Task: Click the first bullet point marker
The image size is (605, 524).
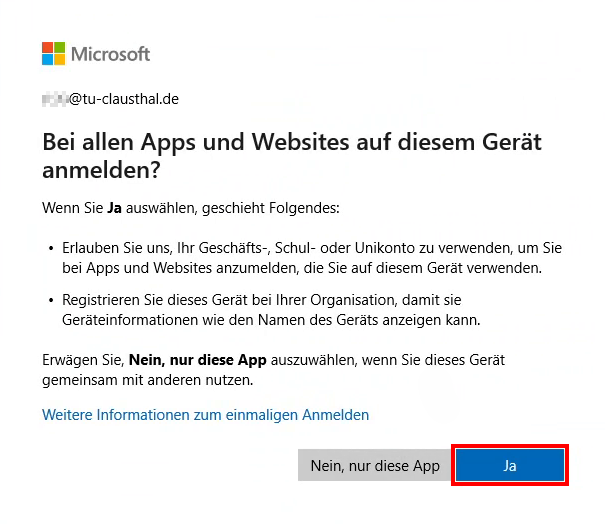Action: click(51, 248)
